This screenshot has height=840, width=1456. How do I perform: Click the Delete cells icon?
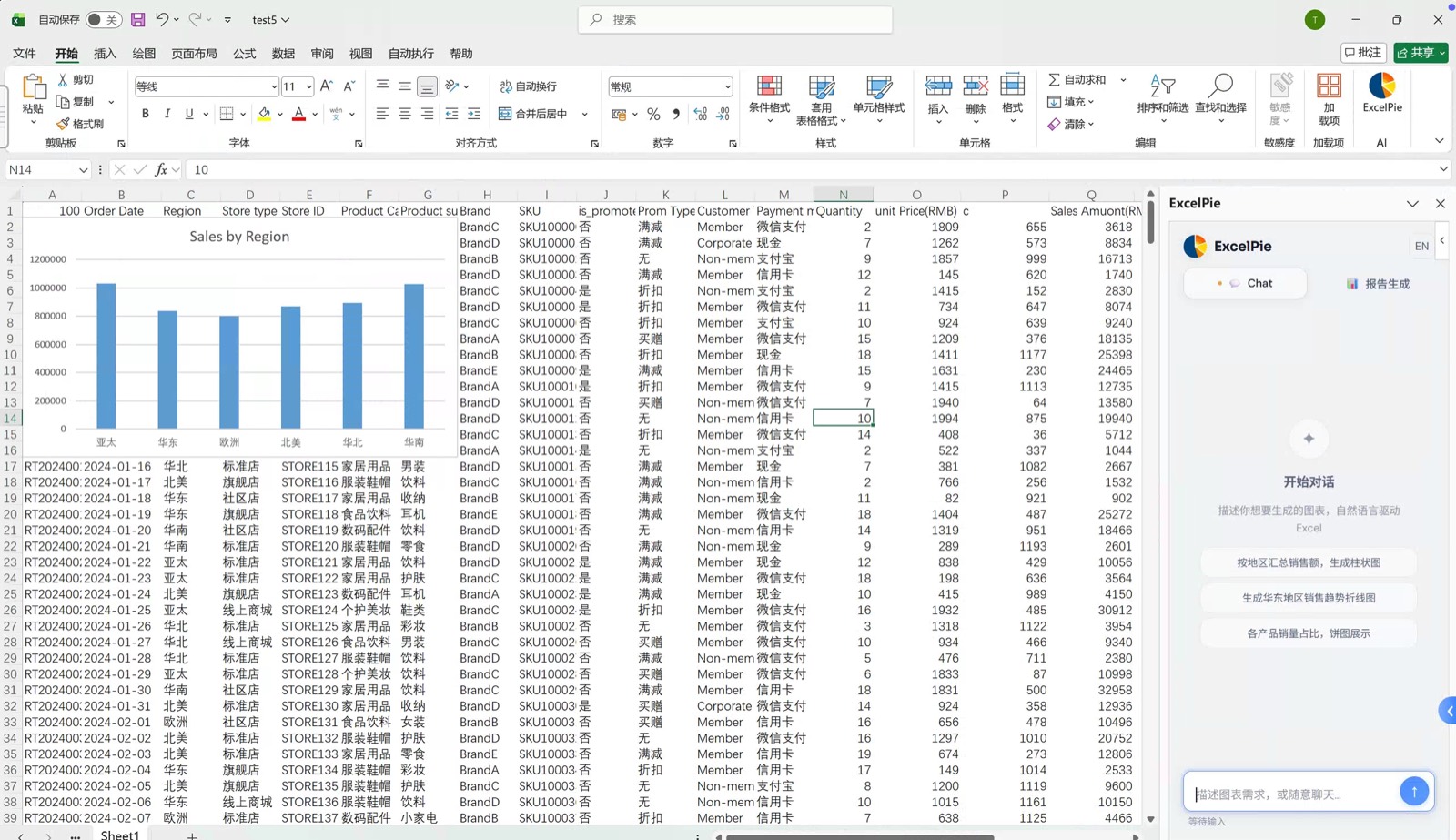click(976, 86)
